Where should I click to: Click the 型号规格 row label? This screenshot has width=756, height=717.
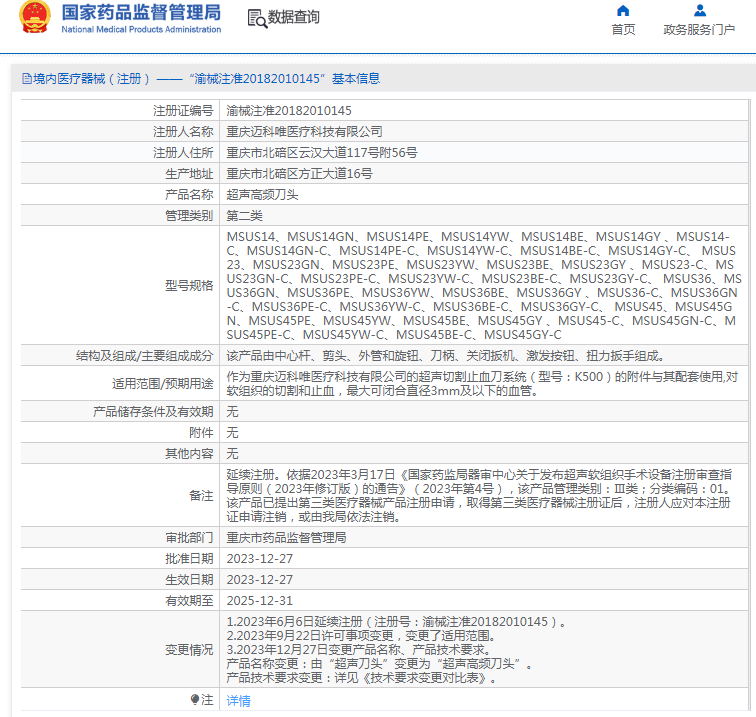tap(189, 285)
